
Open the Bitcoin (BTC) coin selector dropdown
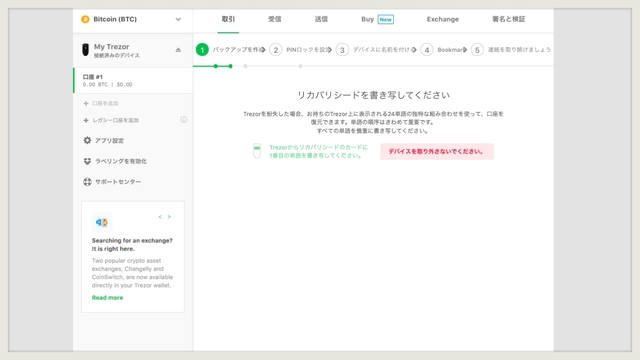pos(133,19)
